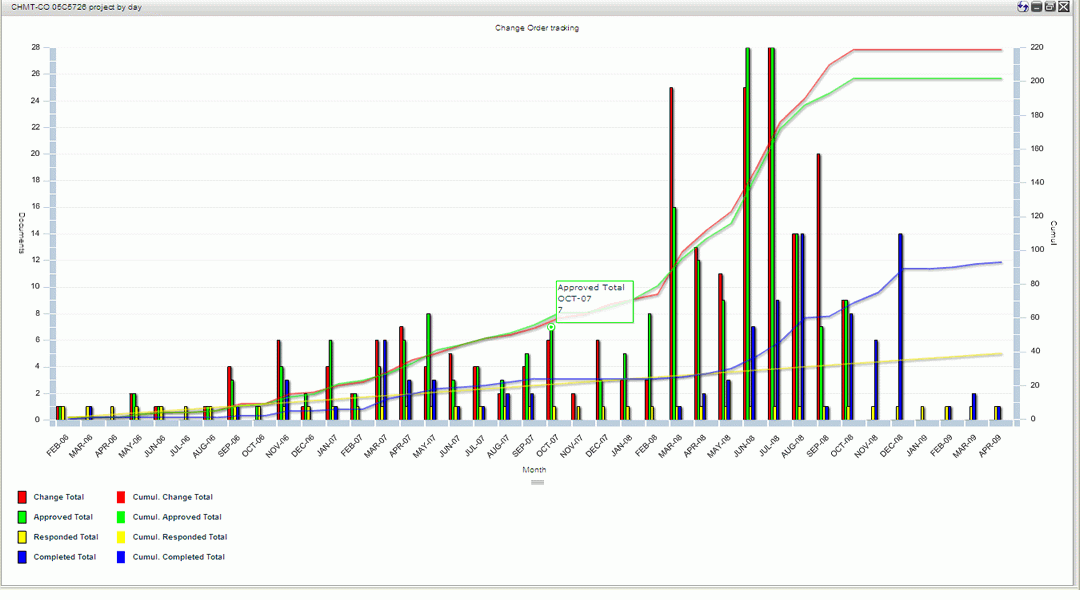Click the green Approved Total legend swatch

pyautogui.click(x=22, y=517)
